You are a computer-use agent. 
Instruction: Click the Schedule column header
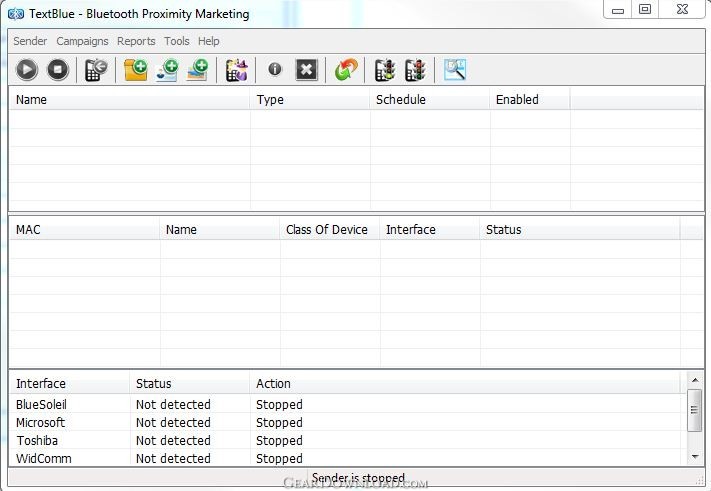click(x=430, y=100)
